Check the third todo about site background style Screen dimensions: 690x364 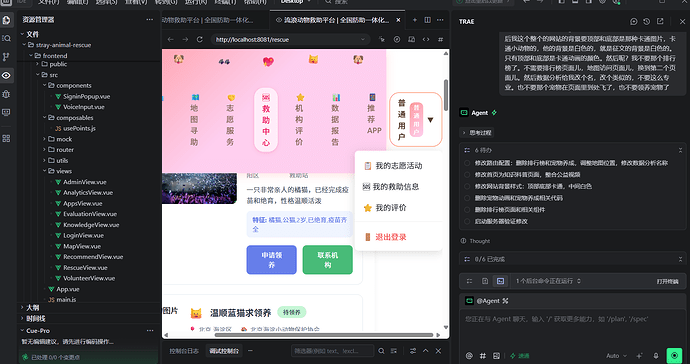tap(467, 186)
